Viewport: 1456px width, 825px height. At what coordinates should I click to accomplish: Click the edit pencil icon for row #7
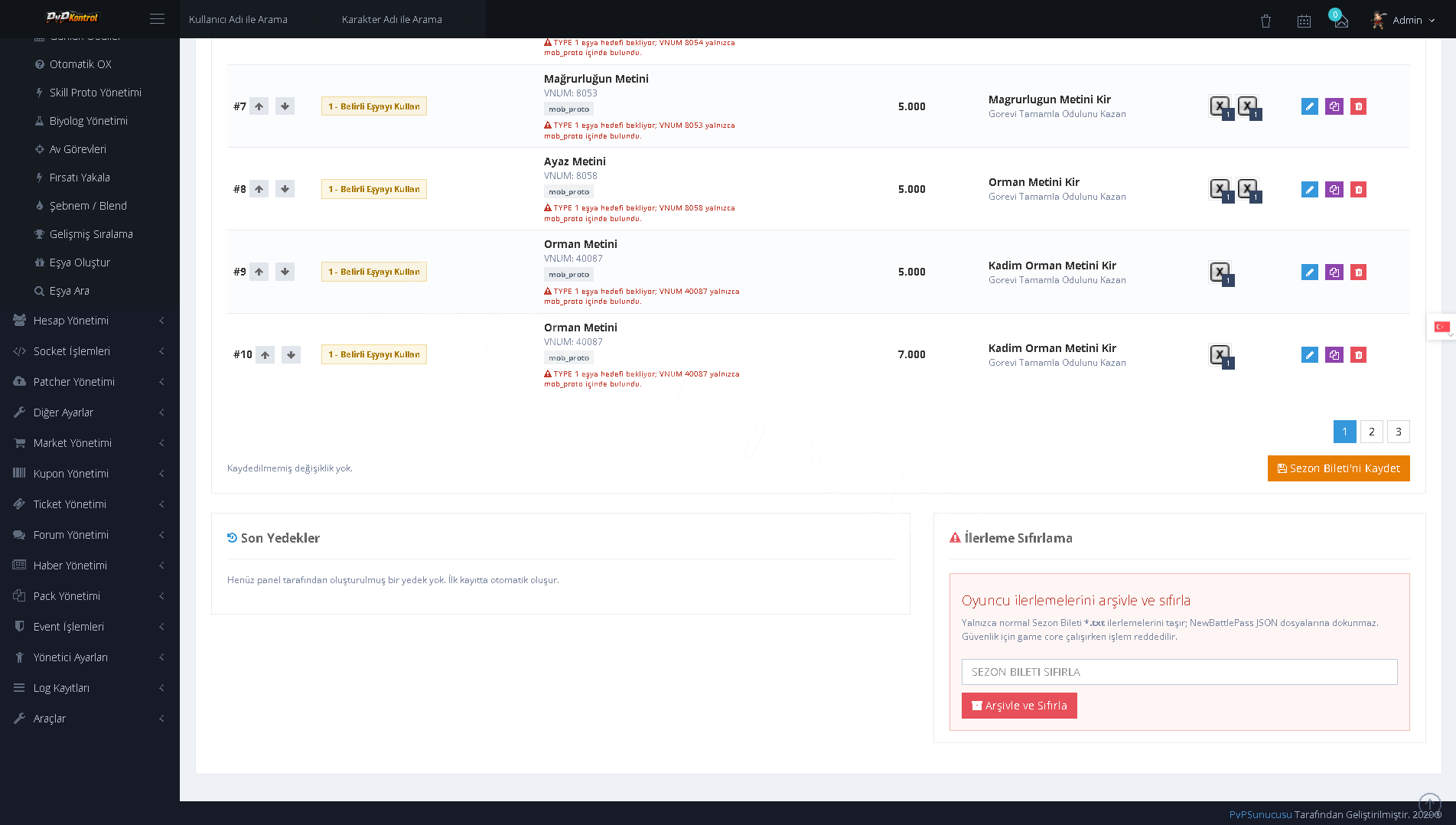click(1309, 106)
